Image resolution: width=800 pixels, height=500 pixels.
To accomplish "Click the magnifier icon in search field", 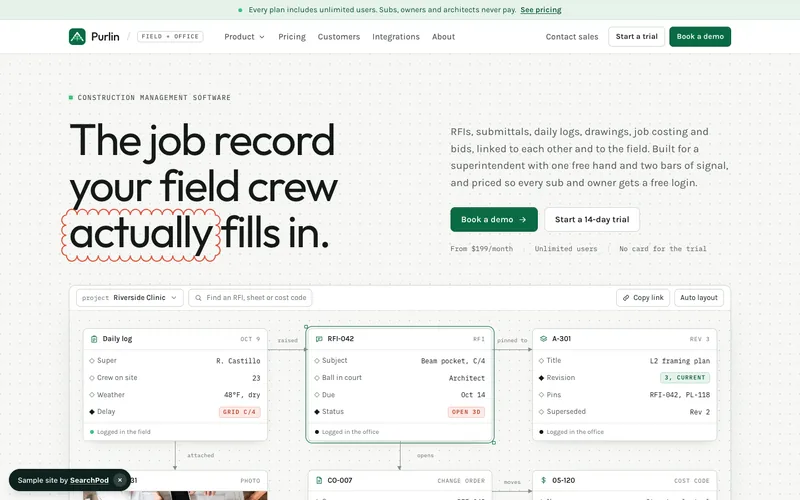I will 198,298.
